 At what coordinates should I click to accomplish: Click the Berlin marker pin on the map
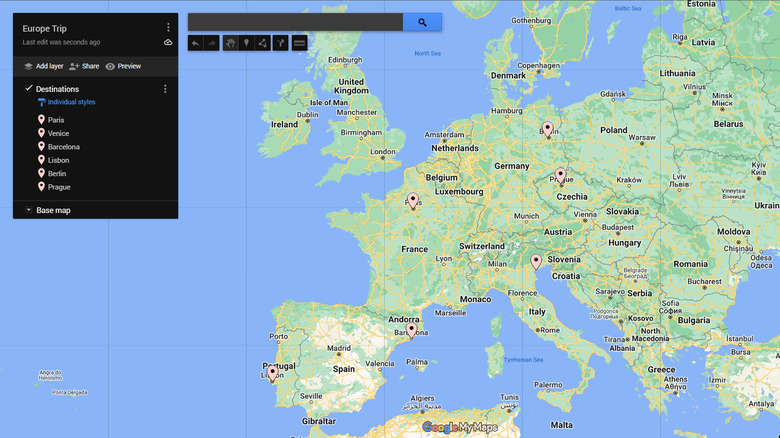(x=547, y=129)
